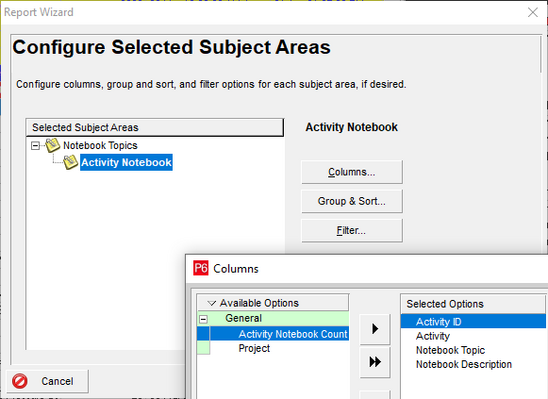Click the Columns dialog title bar
The image size is (548, 399).
pos(367,269)
